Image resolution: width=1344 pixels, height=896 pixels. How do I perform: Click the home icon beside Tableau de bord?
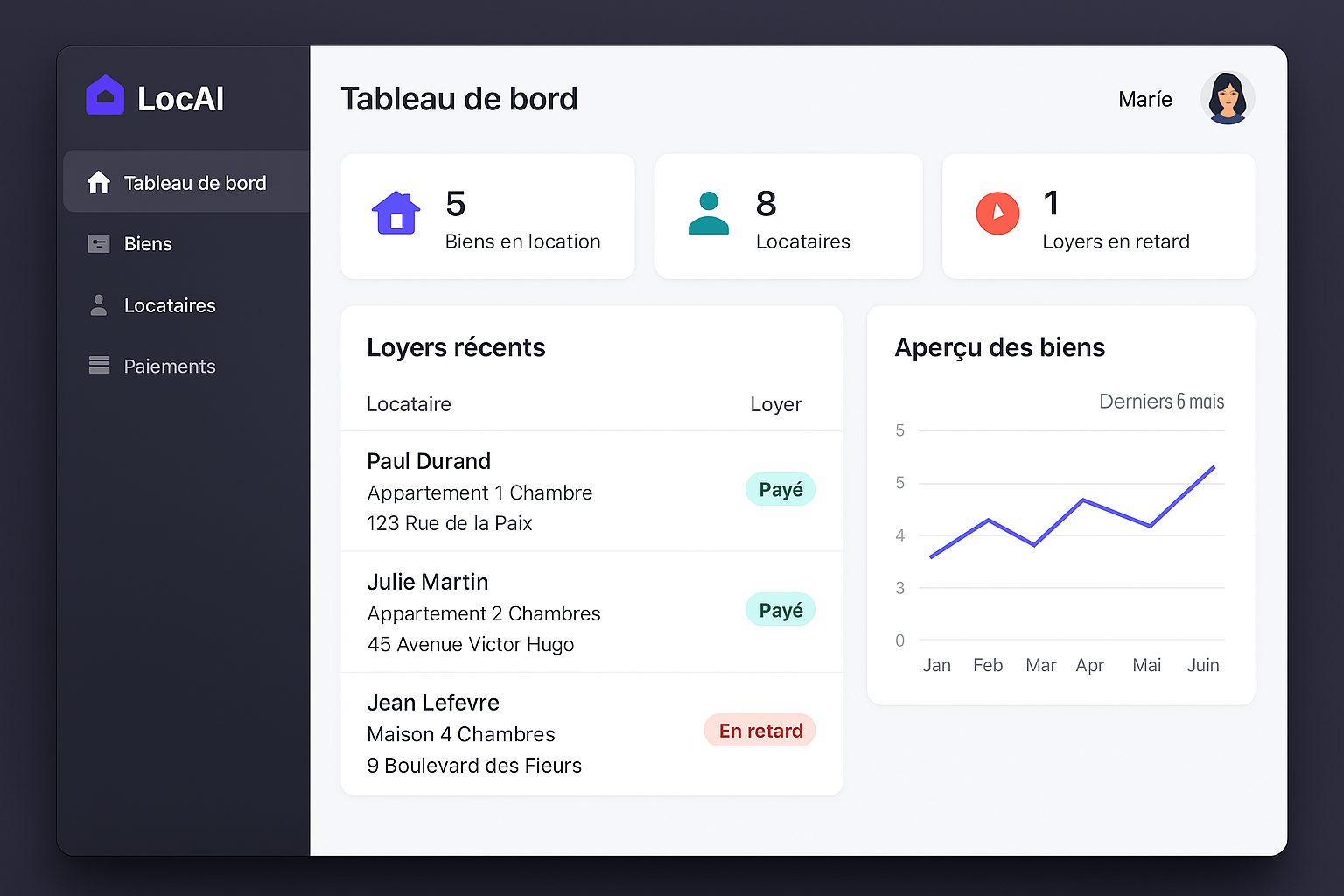99,182
